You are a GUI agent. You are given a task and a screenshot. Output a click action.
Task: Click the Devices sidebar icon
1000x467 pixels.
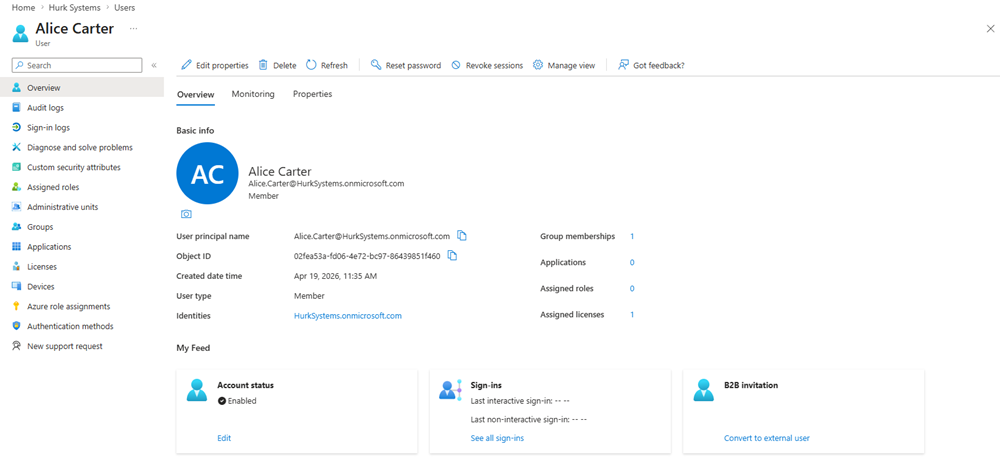pyautogui.click(x=17, y=286)
